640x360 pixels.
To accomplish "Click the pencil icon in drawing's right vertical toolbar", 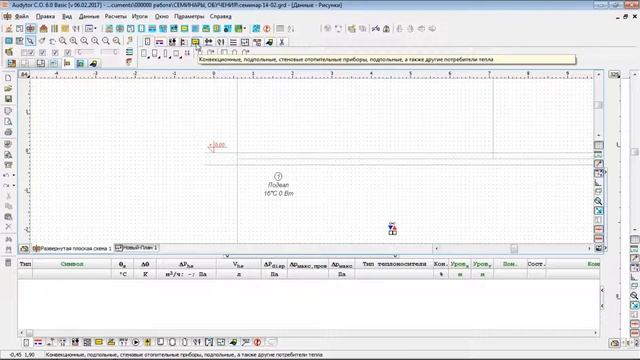I will [x=598, y=164].
